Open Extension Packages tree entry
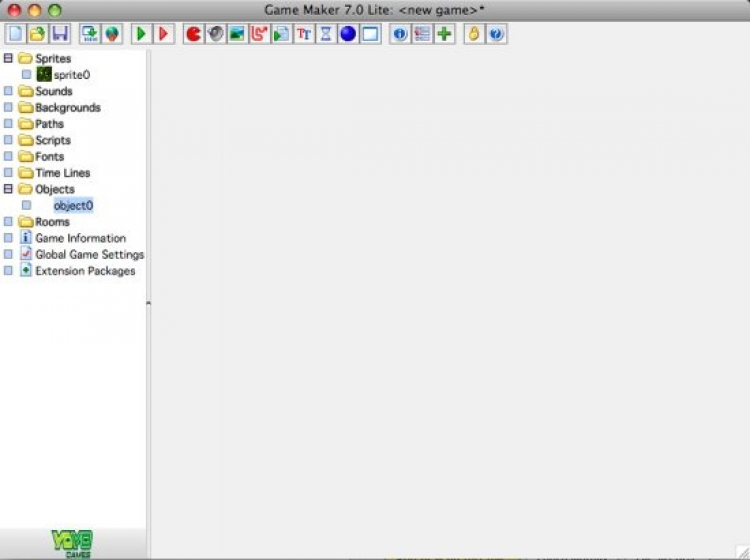Viewport: 750px width, 560px height. [85, 271]
